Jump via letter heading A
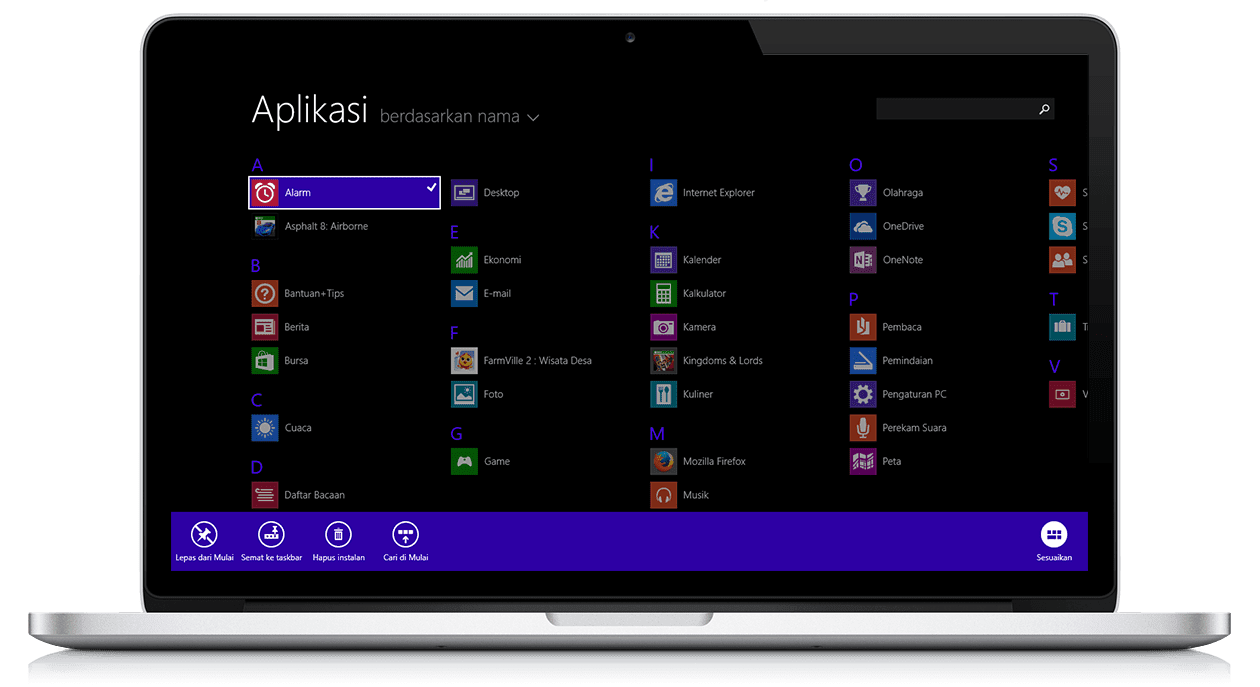Image resolution: width=1260 pixels, height=687 pixels. coord(257,165)
